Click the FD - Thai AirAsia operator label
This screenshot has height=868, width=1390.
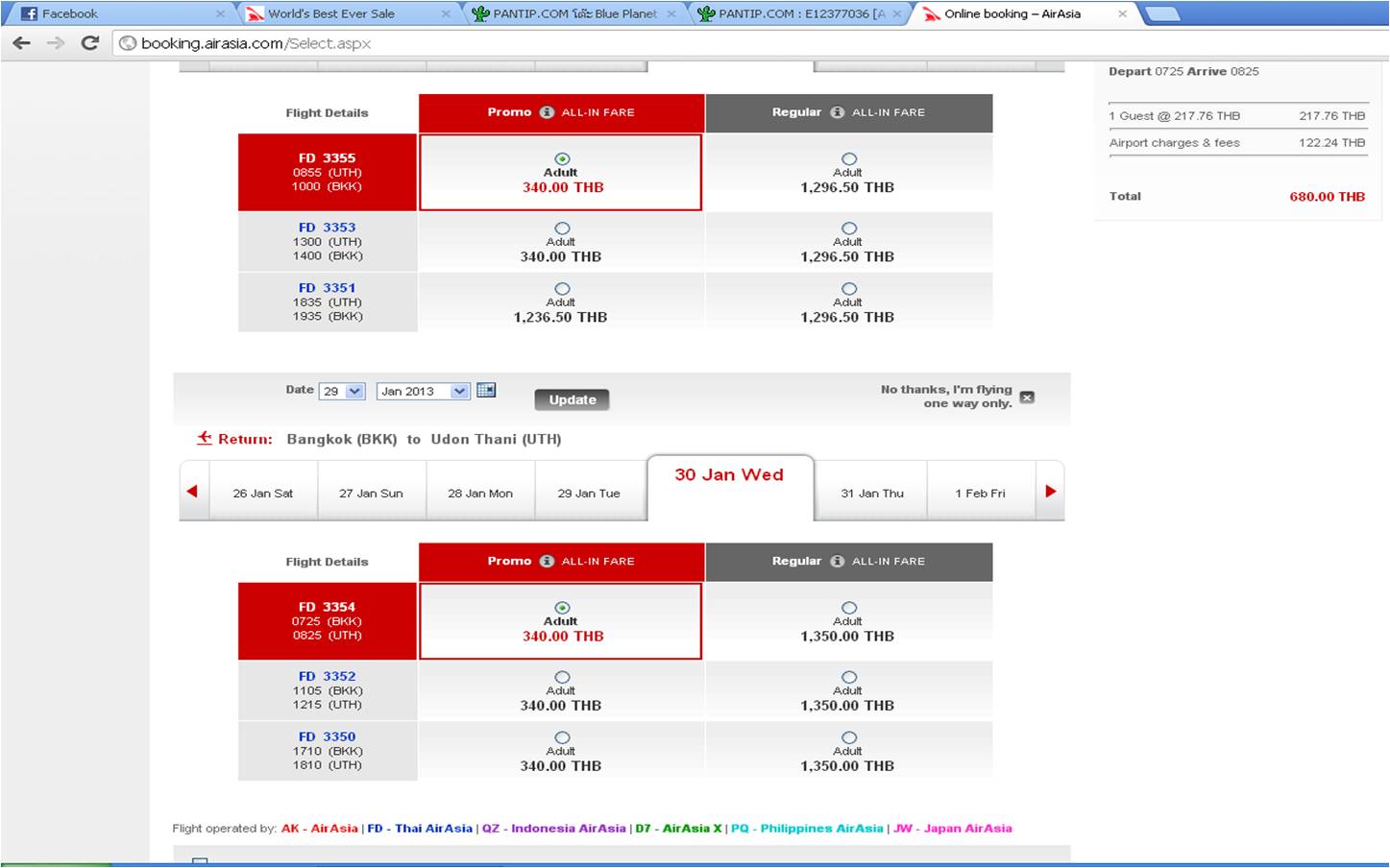[420, 828]
